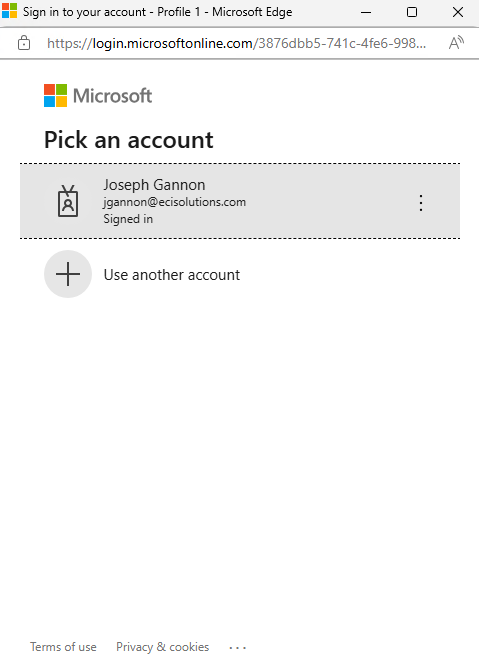This screenshot has width=479, height=659.
Task: Minimize the Edge sign-in window
Action: [366, 12]
